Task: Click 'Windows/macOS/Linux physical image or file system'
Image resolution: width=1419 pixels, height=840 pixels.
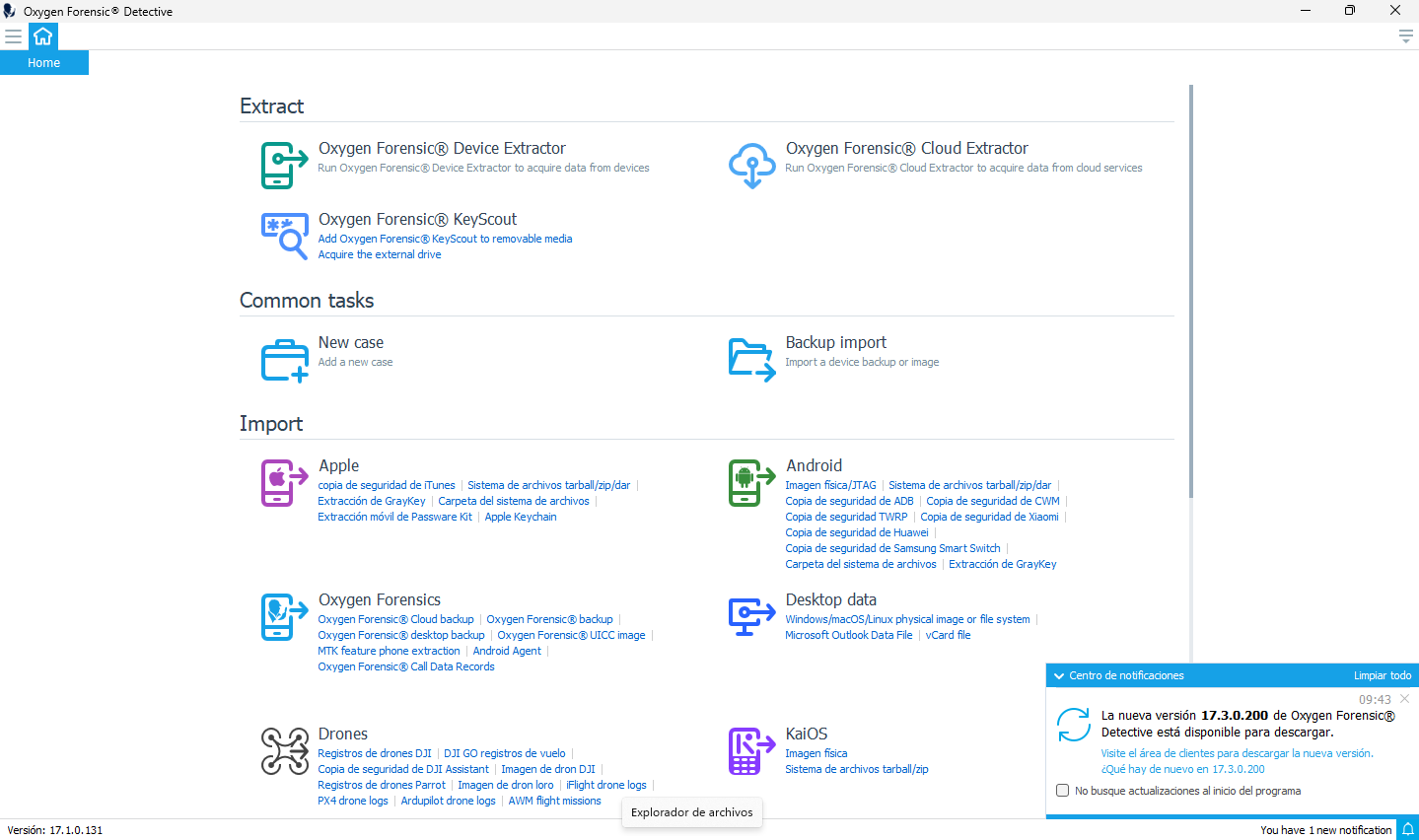Action: click(x=907, y=619)
